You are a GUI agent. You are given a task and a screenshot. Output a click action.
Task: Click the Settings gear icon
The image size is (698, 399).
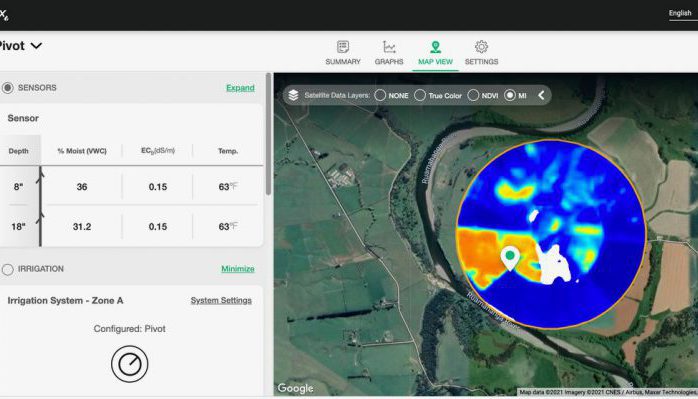pyautogui.click(x=481, y=47)
